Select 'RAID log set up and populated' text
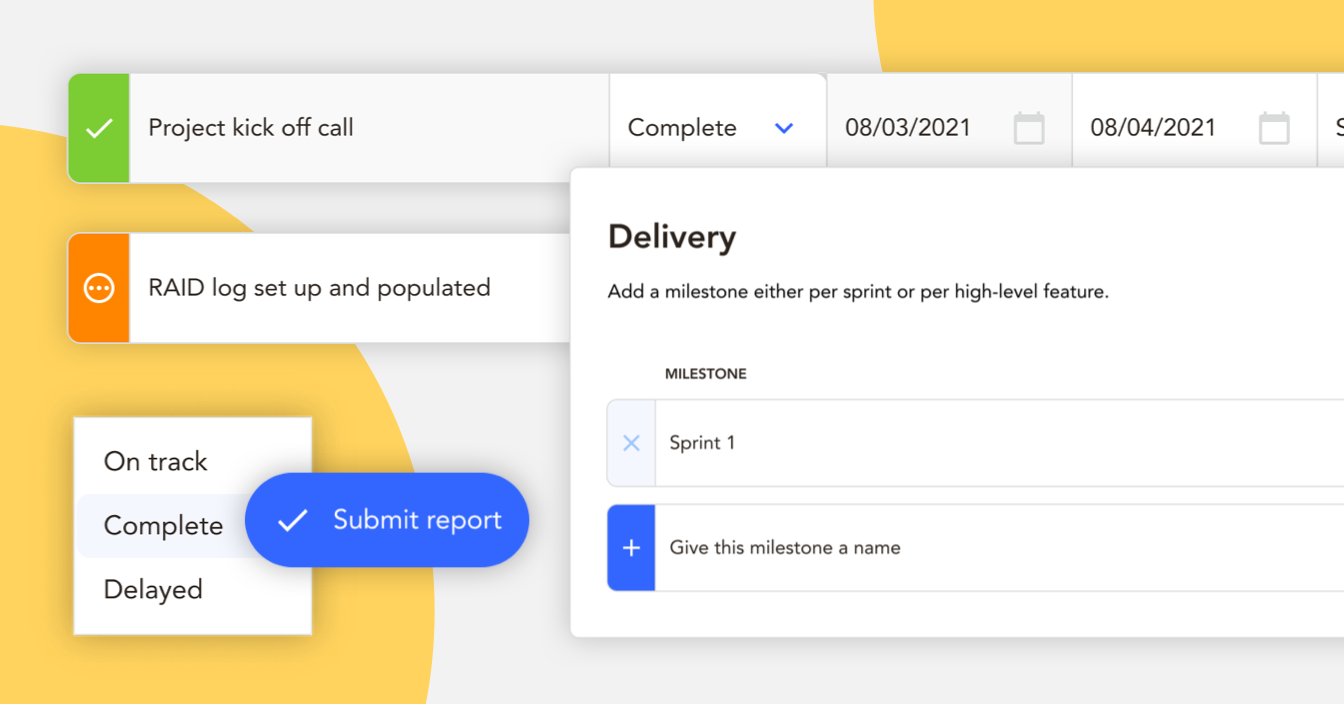Screen dimensions: 1344x704 (x=319, y=288)
